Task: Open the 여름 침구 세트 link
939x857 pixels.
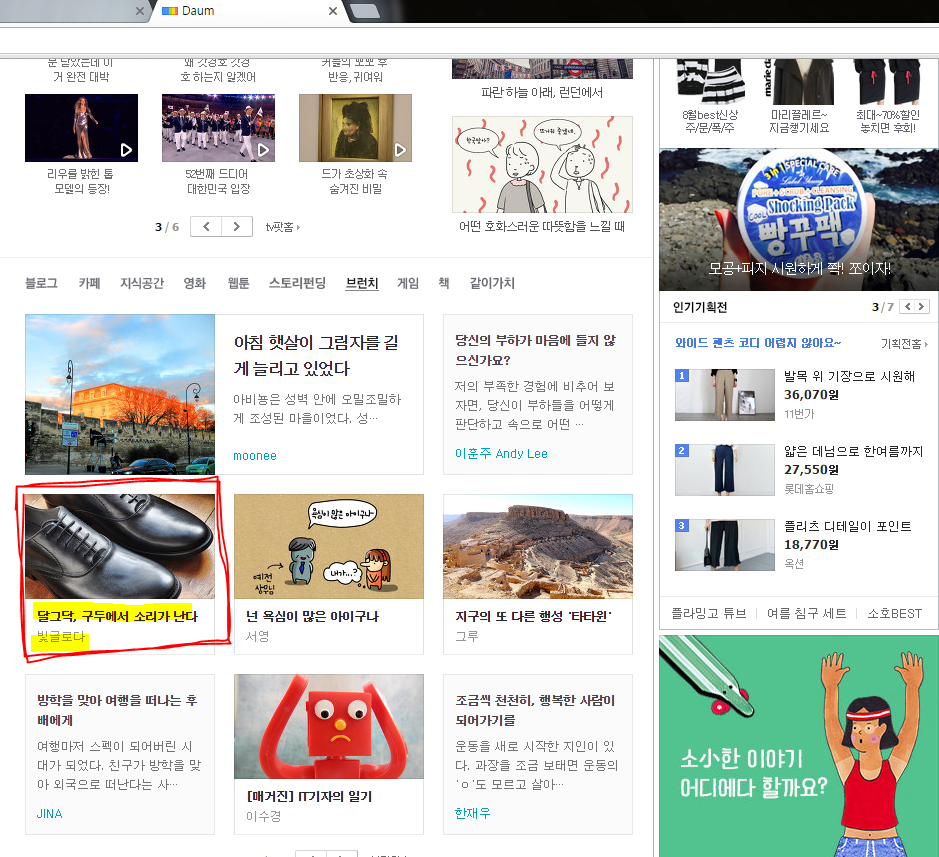Action: 807,613
